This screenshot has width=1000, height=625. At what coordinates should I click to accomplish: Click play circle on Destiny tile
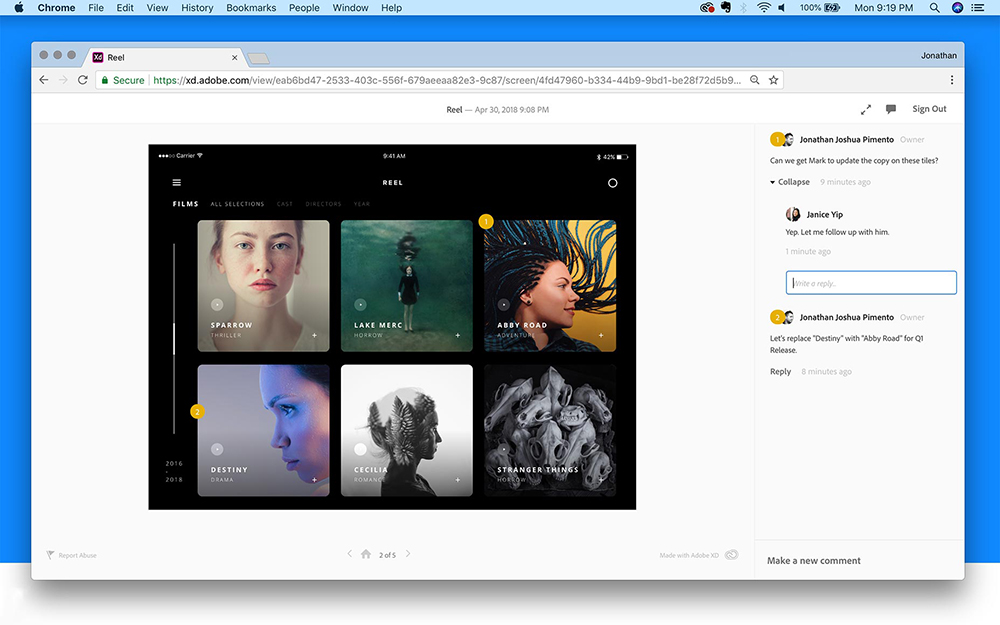[x=217, y=449]
